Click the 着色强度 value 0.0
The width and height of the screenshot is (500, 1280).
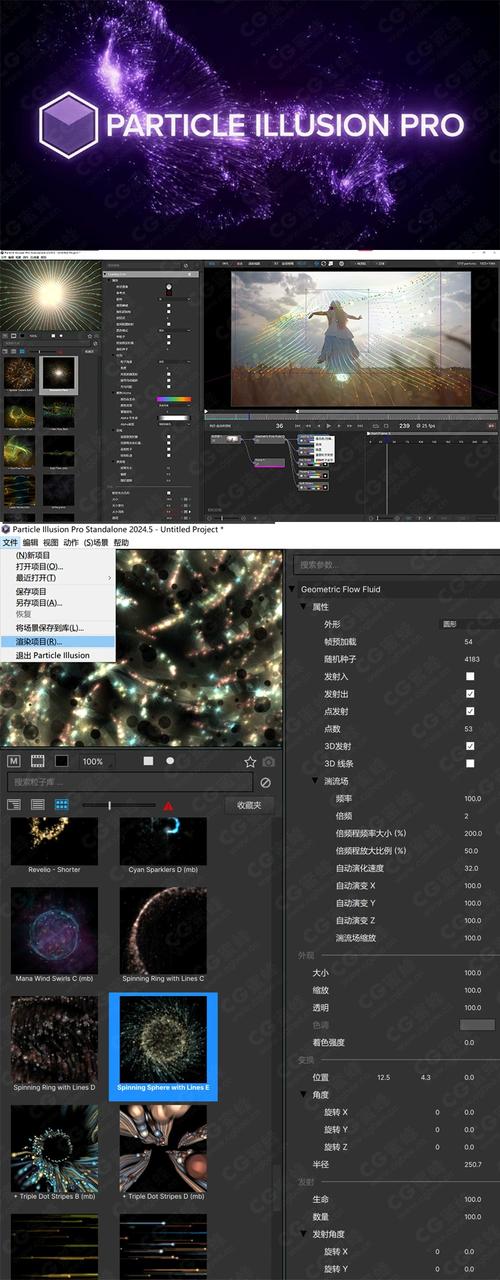(469, 1042)
